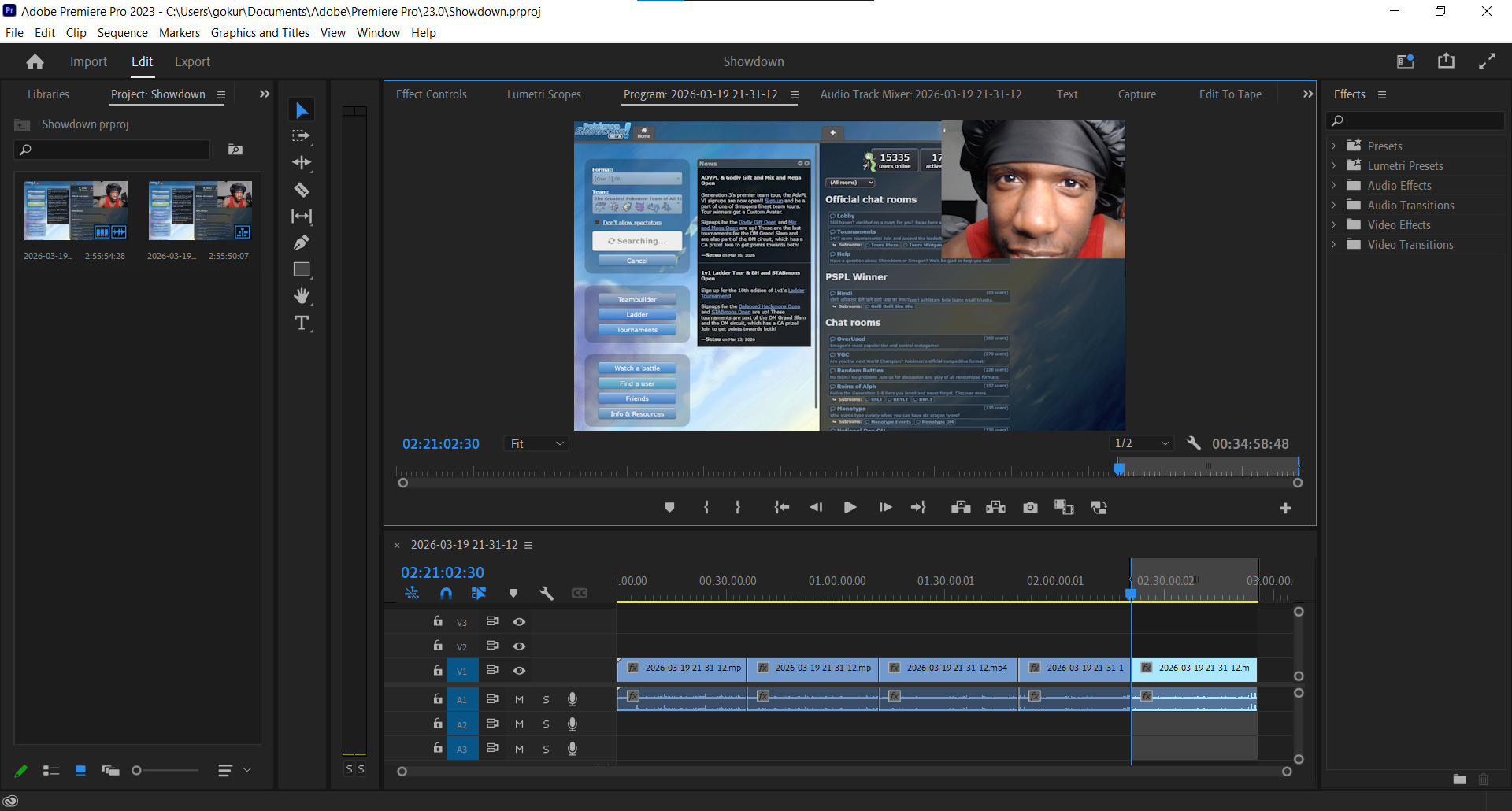Select the Pen tool
Viewport: 1512px width, 811px height.
302,242
